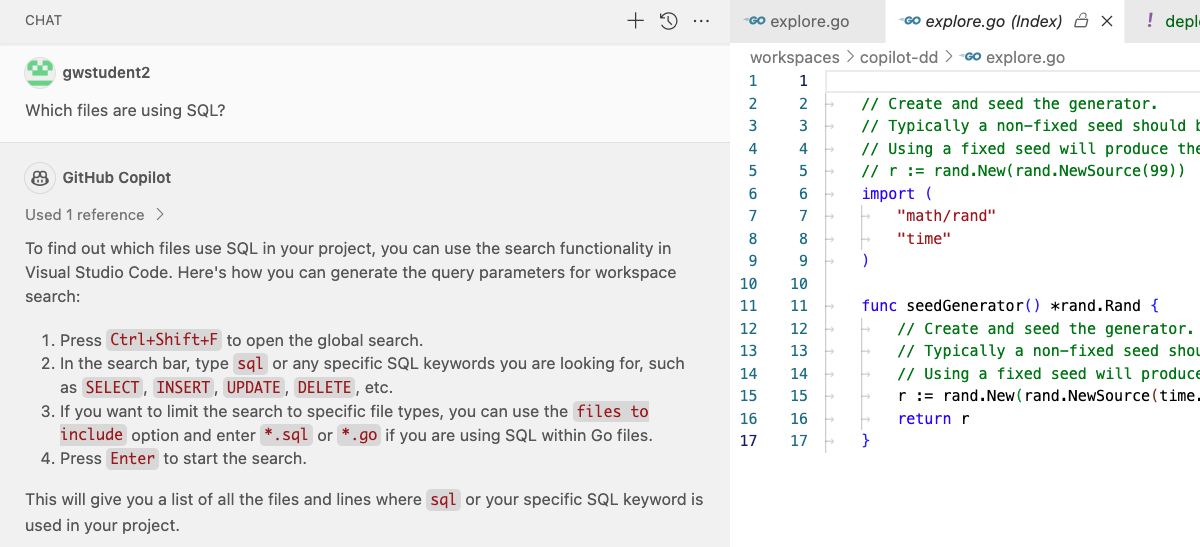Click the *.go code span
Viewport: 1200px width, 547px height.
(x=361, y=435)
